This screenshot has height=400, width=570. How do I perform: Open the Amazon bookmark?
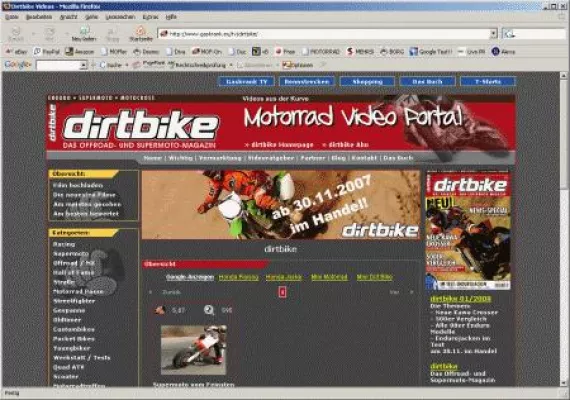[80, 52]
